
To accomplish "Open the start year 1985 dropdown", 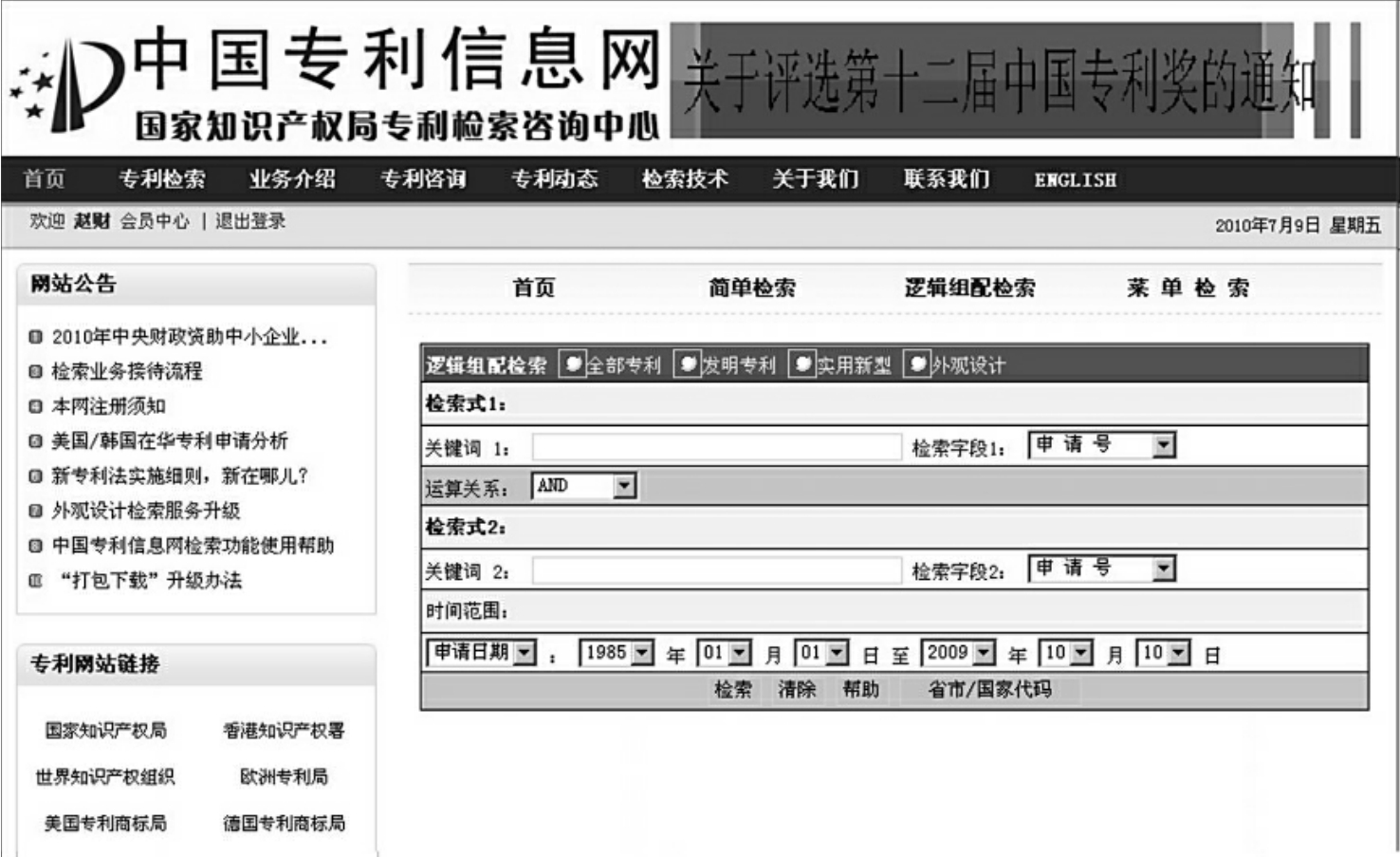I will coord(617,653).
